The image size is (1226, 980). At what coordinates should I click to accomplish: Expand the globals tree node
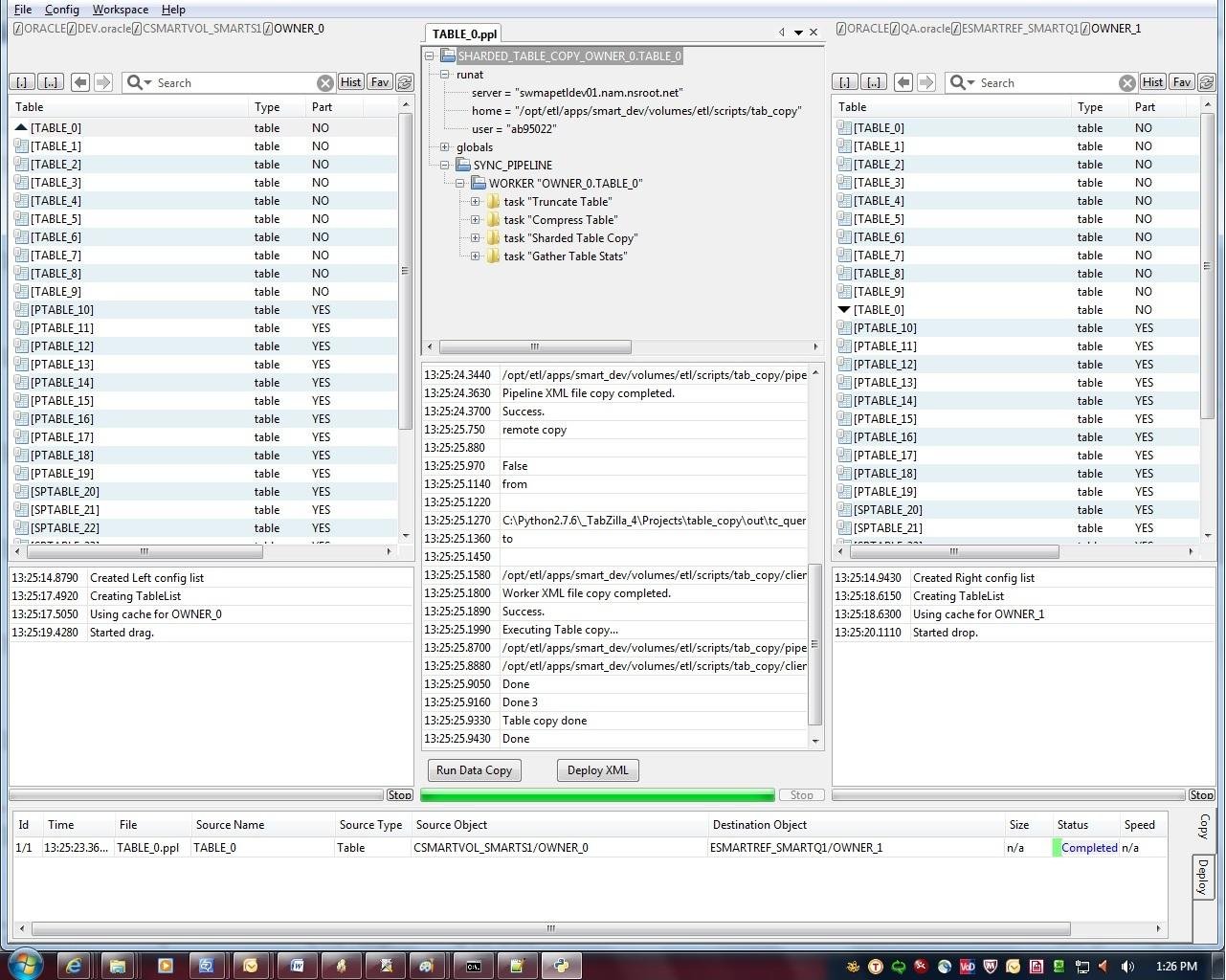444,146
